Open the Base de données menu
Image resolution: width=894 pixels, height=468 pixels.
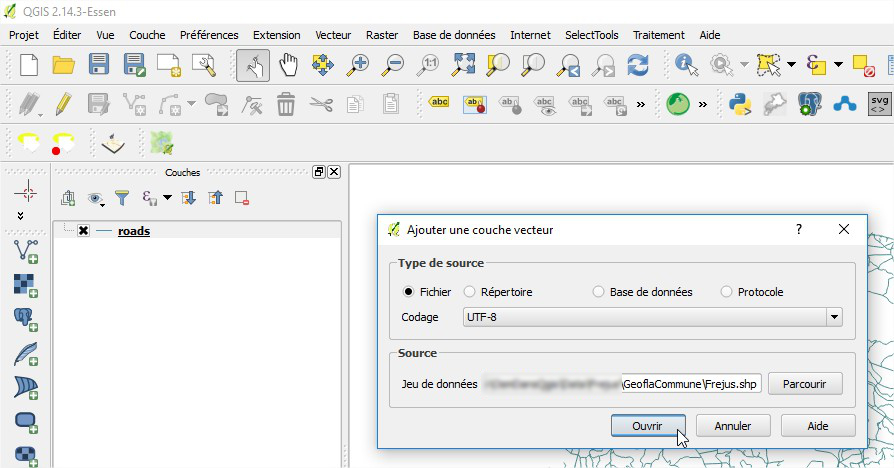click(454, 35)
